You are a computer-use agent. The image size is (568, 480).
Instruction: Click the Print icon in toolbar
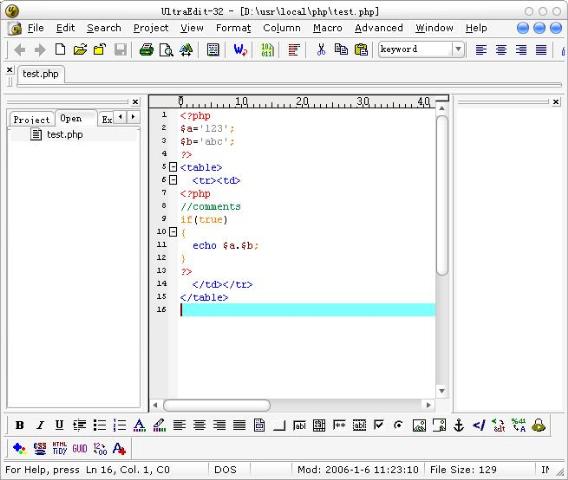[x=146, y=50]
